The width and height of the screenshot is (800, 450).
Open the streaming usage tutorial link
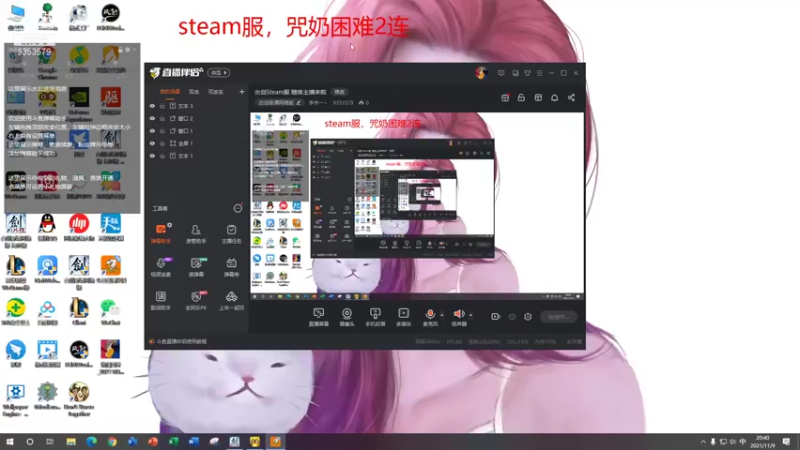[181, 341]
